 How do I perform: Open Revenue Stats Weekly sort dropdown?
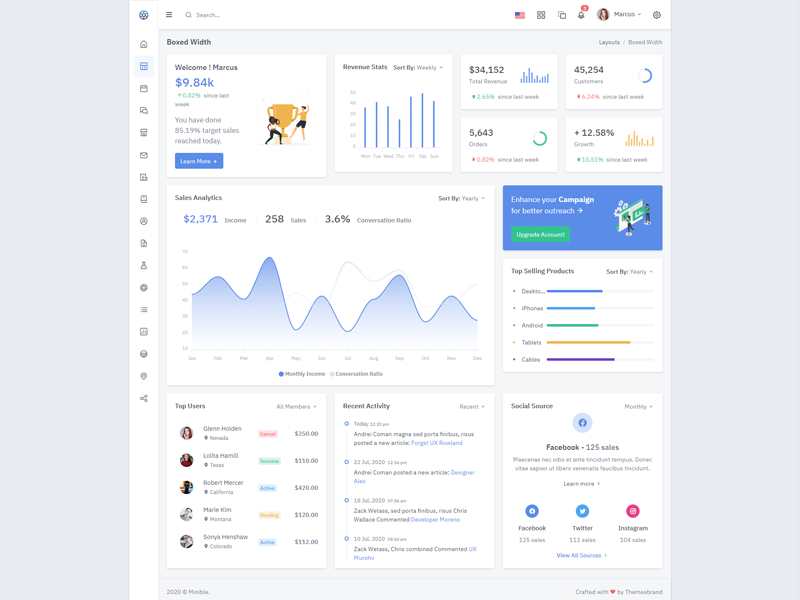click(x=418, y=68)
